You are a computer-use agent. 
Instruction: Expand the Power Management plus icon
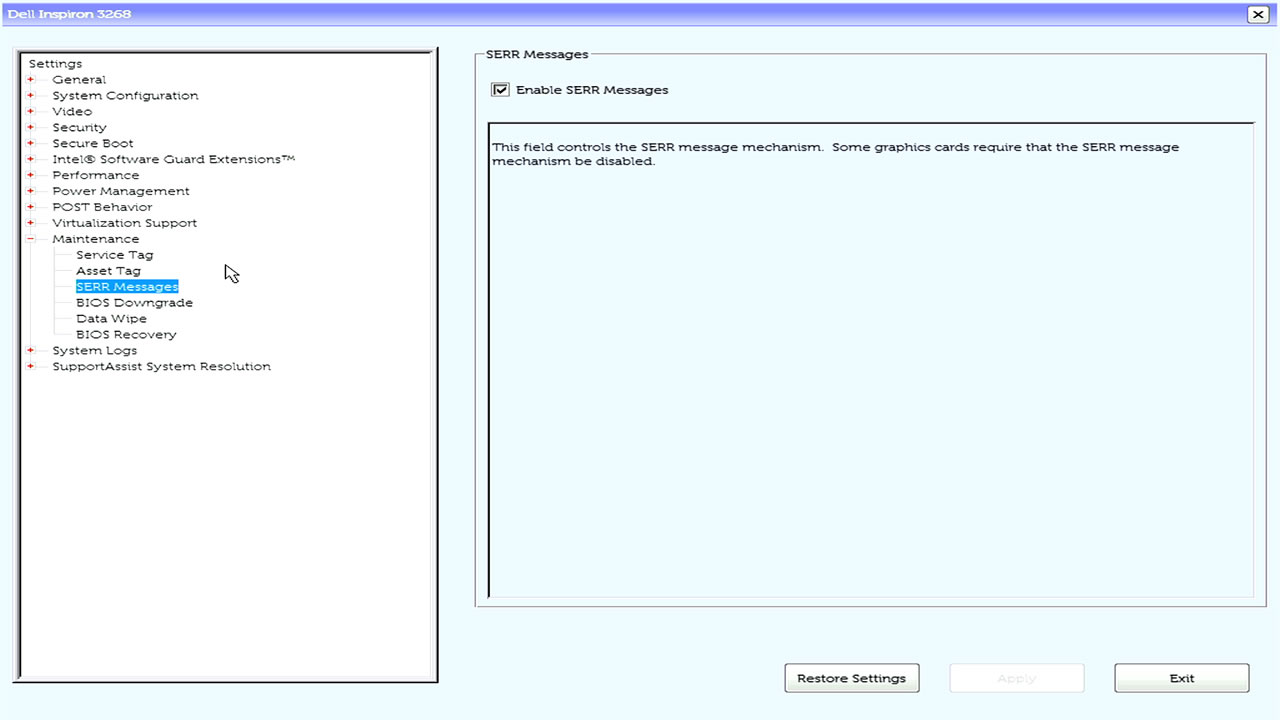click(x=31, y=192)
